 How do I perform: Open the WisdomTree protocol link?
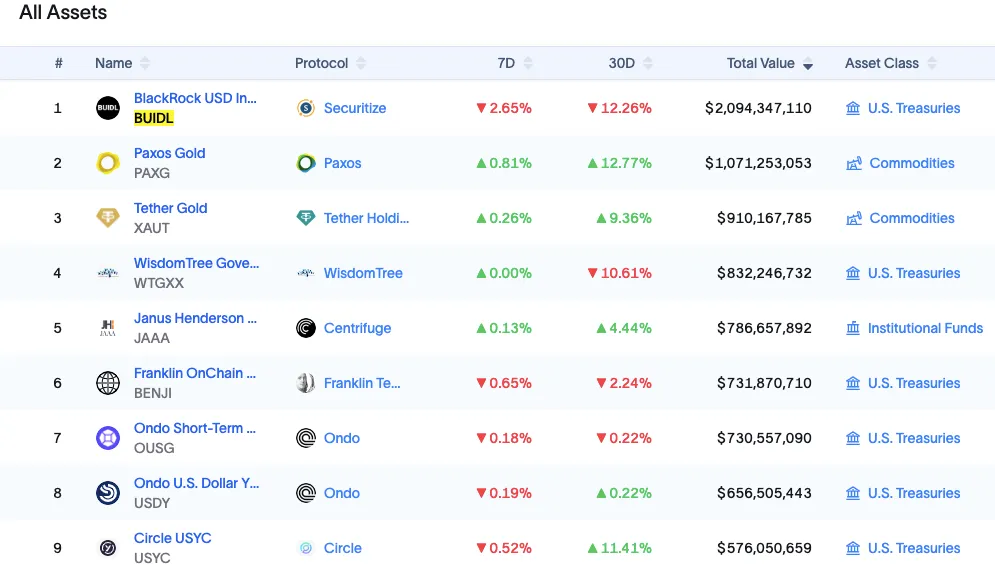363,273
